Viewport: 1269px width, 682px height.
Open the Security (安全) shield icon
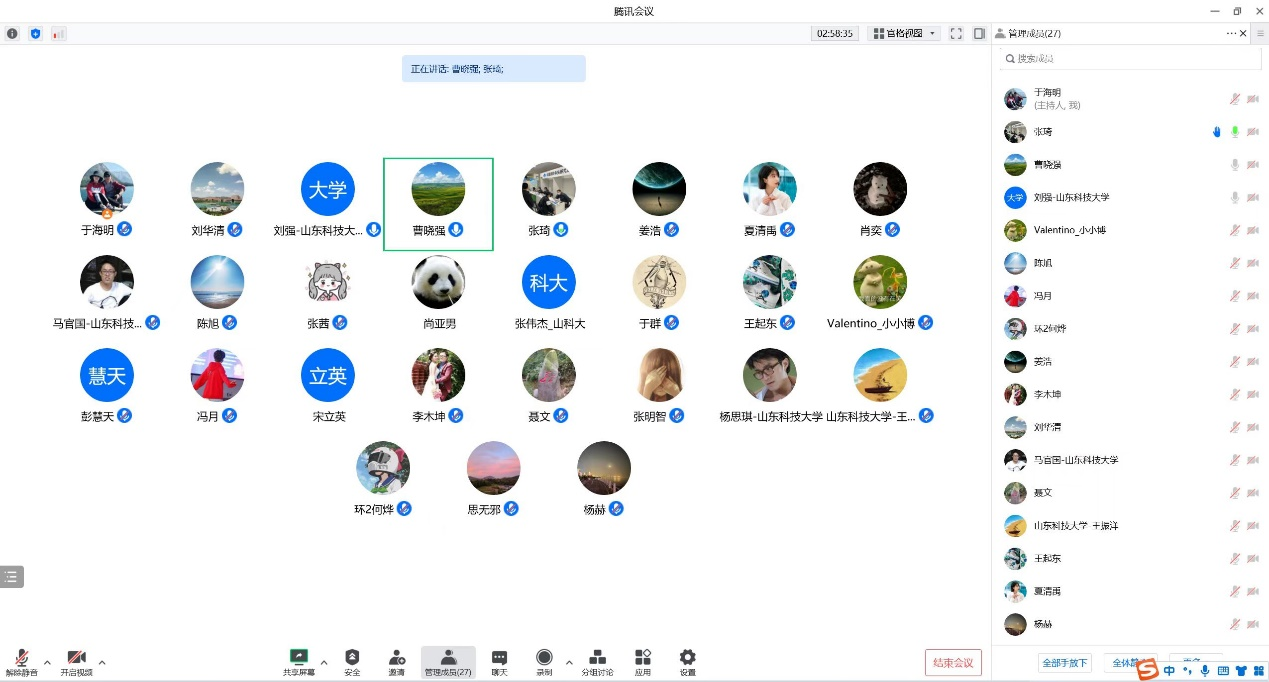click(352, 660)
